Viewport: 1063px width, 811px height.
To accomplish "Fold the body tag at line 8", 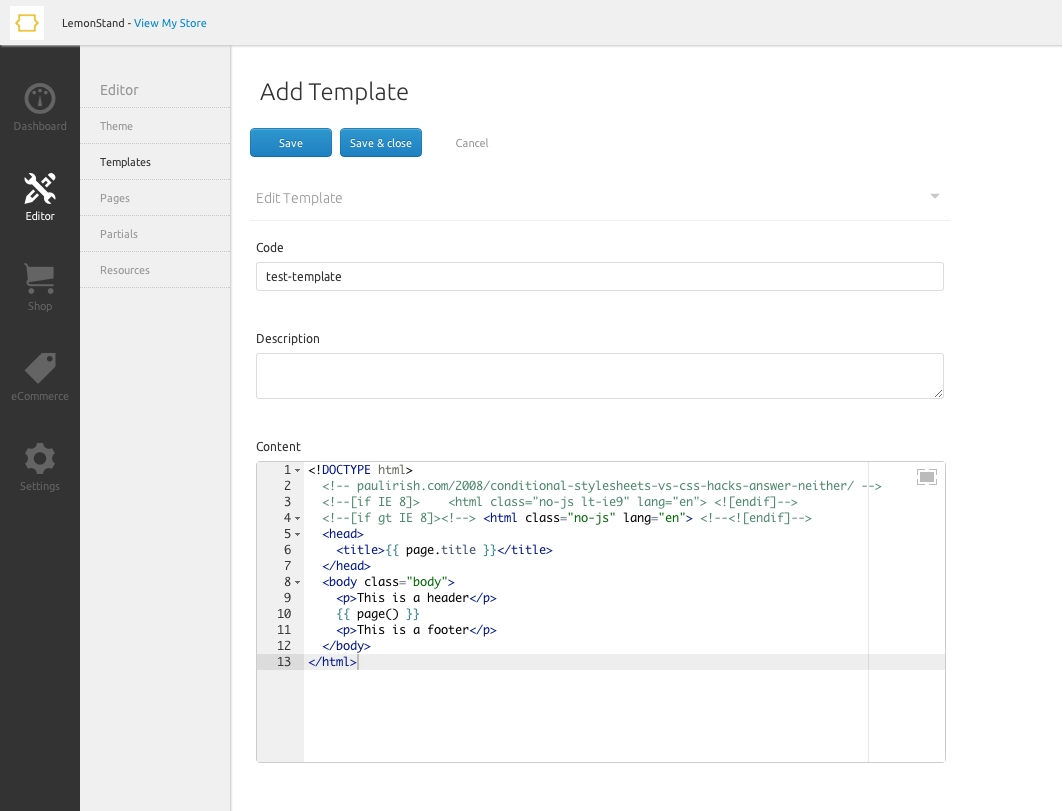I will coord(297,582).
